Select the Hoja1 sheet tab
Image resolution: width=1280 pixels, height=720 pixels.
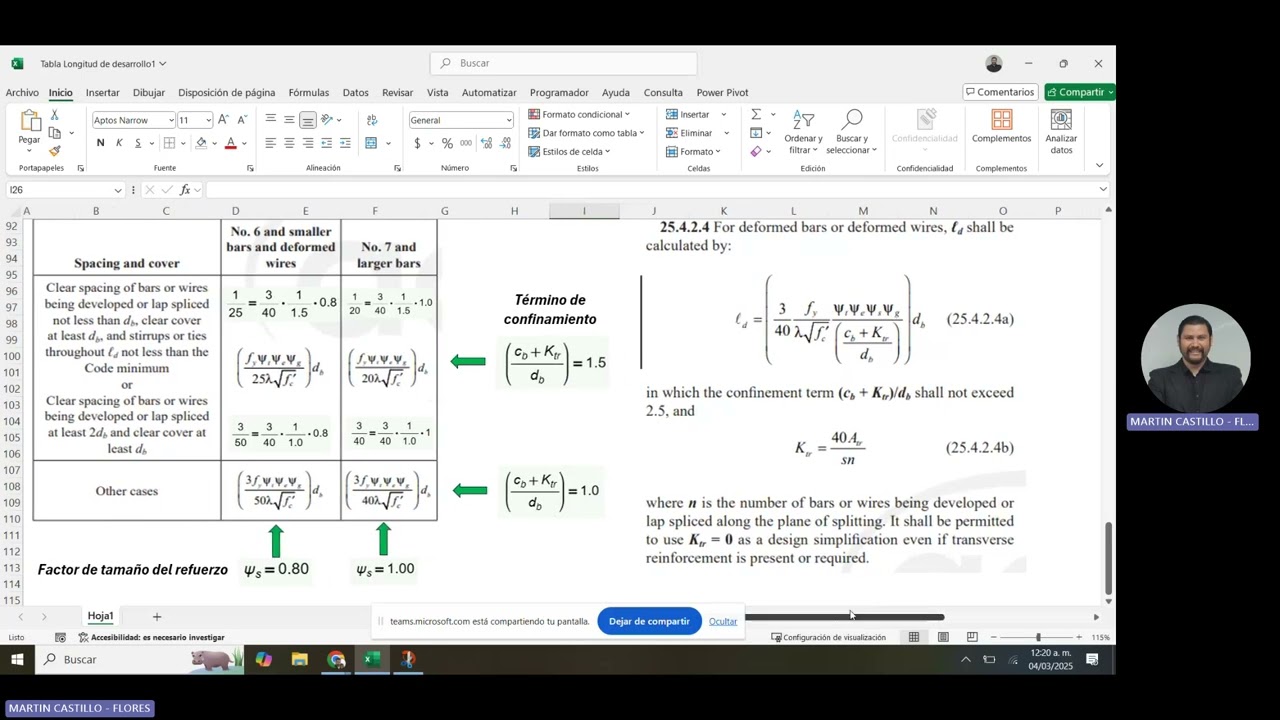100,616
